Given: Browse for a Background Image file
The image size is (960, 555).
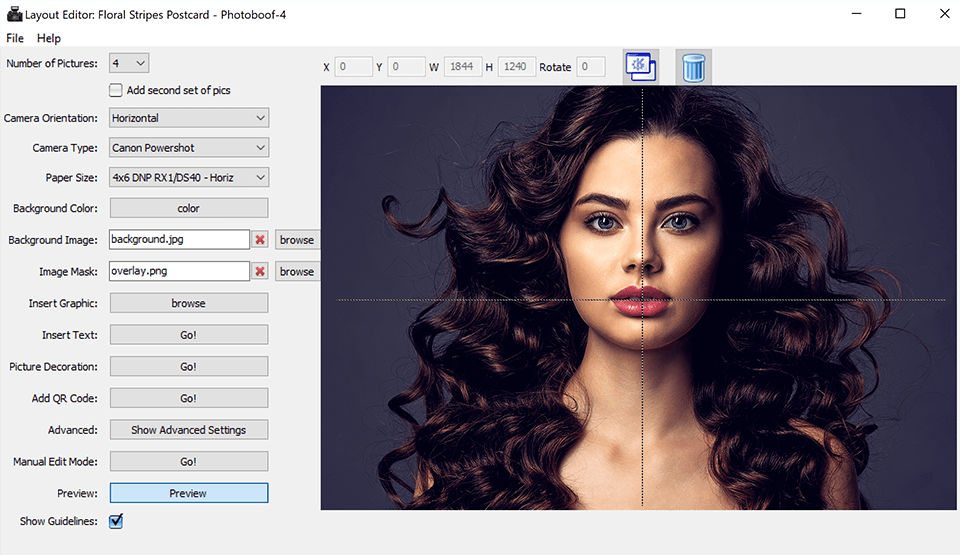Looking at the screenshot, I should [x=297, y=240].
